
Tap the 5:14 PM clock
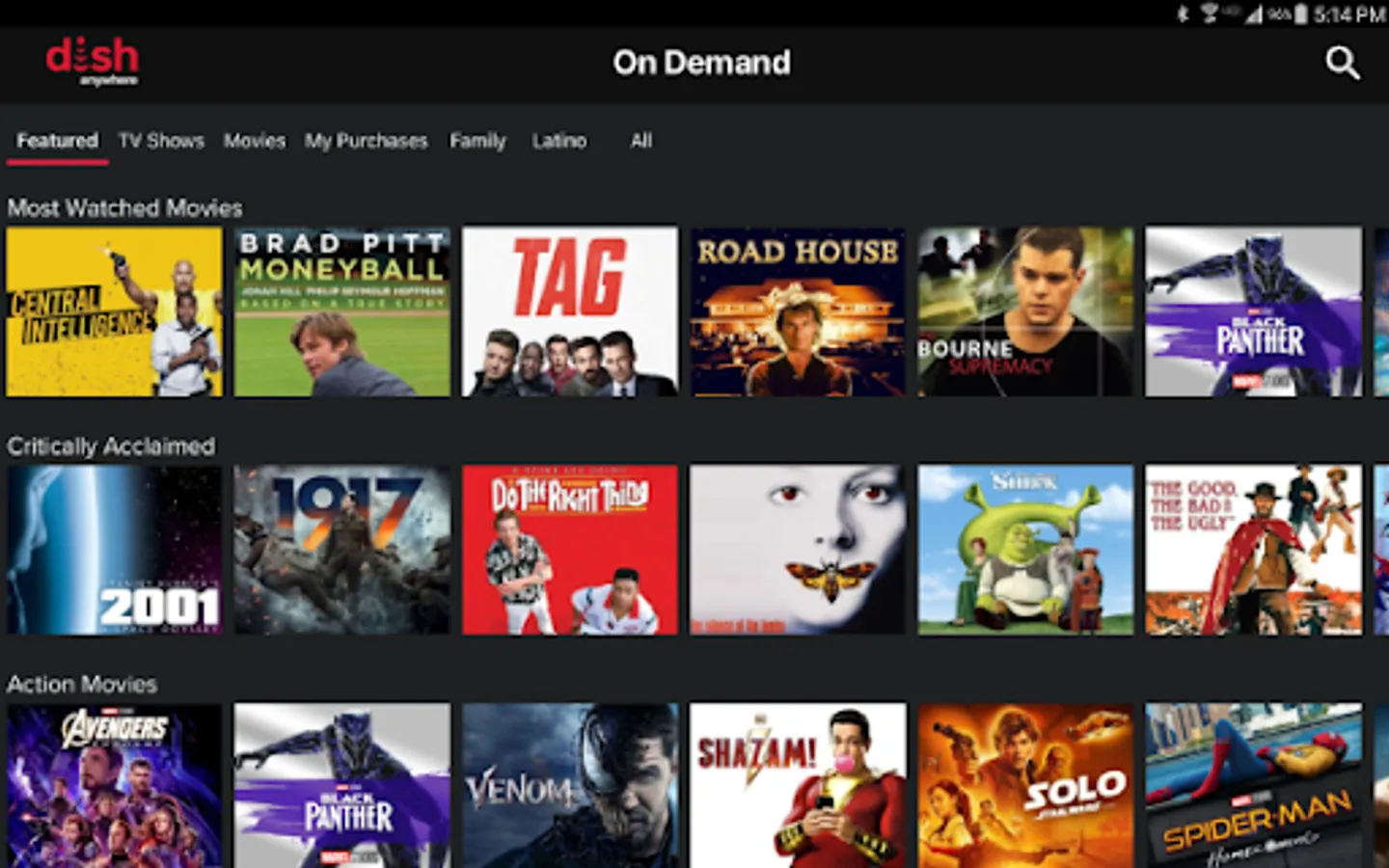pos(1348,14)
